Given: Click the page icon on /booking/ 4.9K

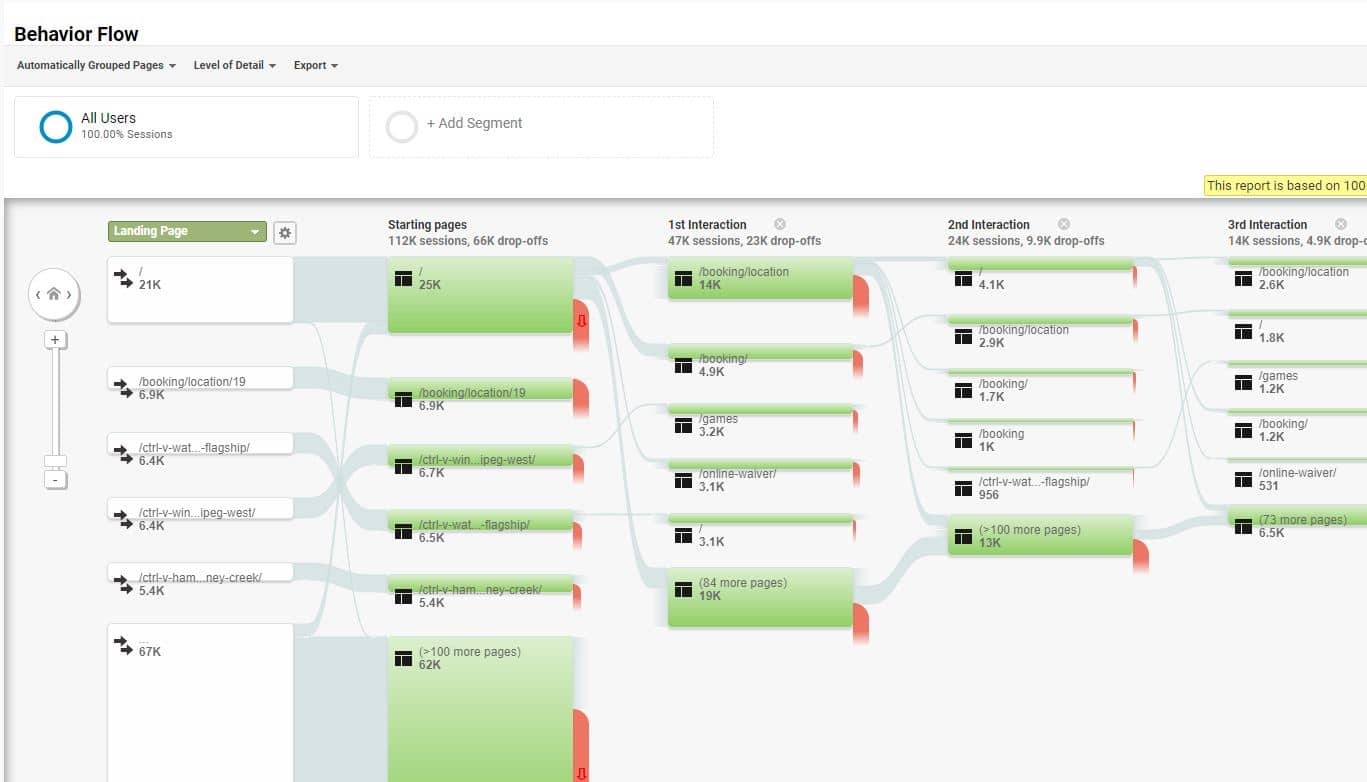Looking at the screenshot, I should click(x=684, y=366).
